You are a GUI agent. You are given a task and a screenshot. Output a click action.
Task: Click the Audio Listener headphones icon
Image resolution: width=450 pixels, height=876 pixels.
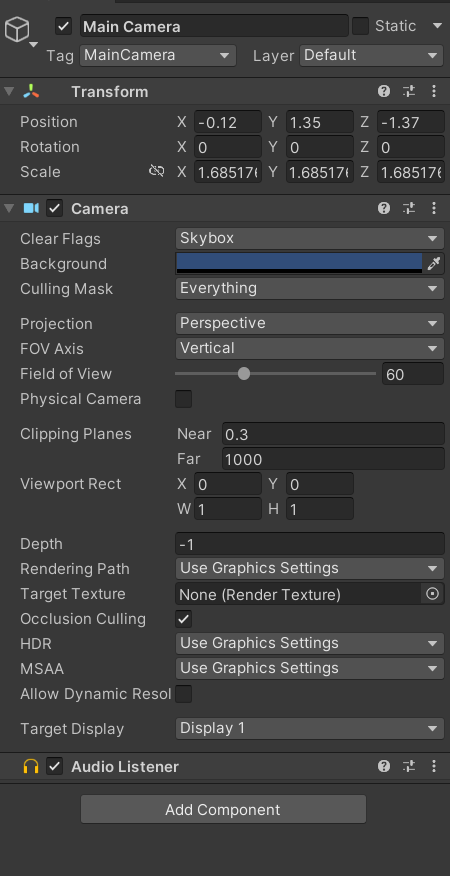31,766
